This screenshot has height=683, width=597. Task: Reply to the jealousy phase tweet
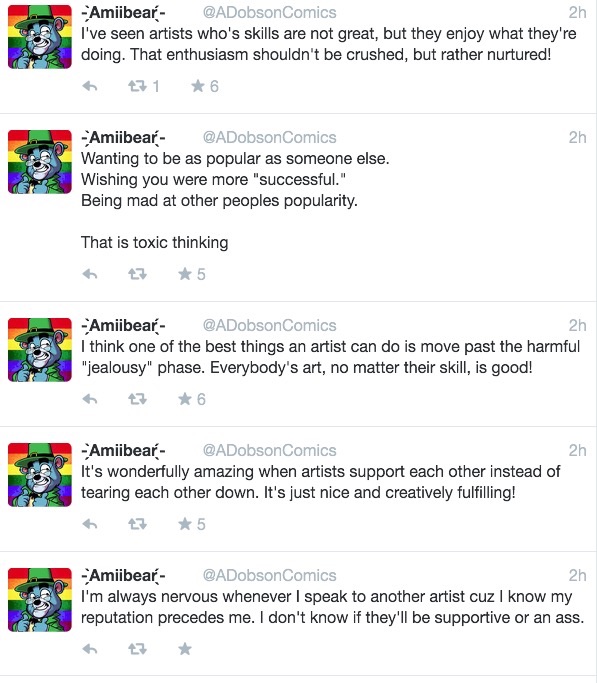[x=90, y=399]
